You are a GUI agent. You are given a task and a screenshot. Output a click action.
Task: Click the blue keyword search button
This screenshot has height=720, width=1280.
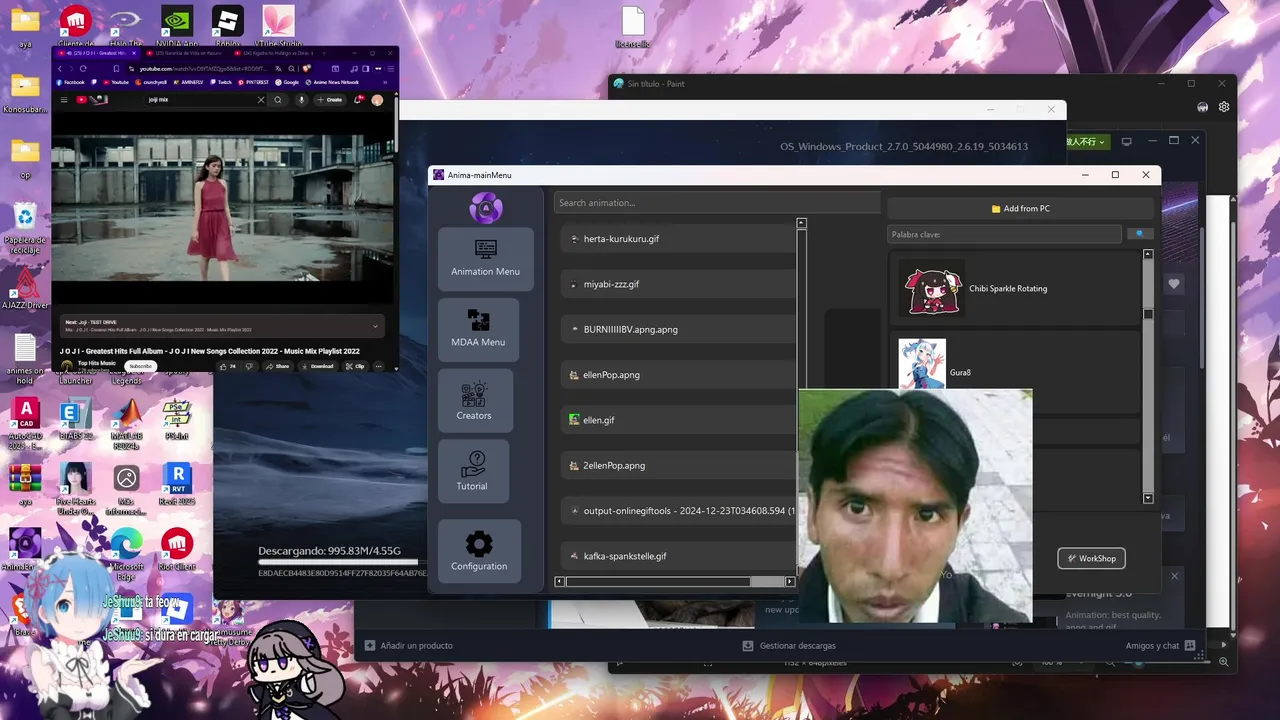point(1138,234)
